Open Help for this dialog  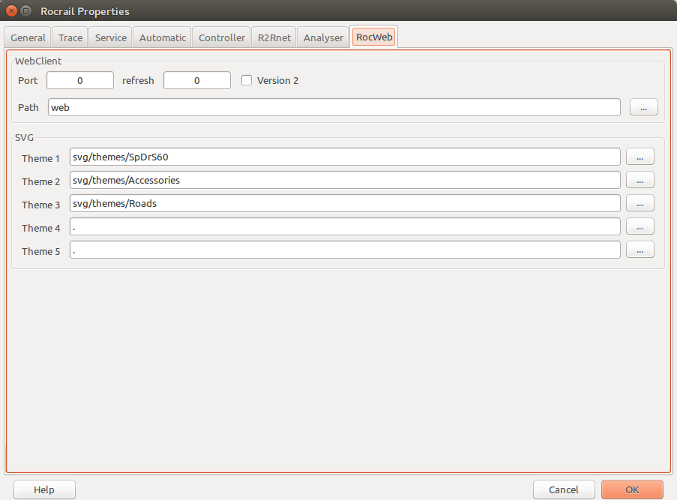(44, 490)
